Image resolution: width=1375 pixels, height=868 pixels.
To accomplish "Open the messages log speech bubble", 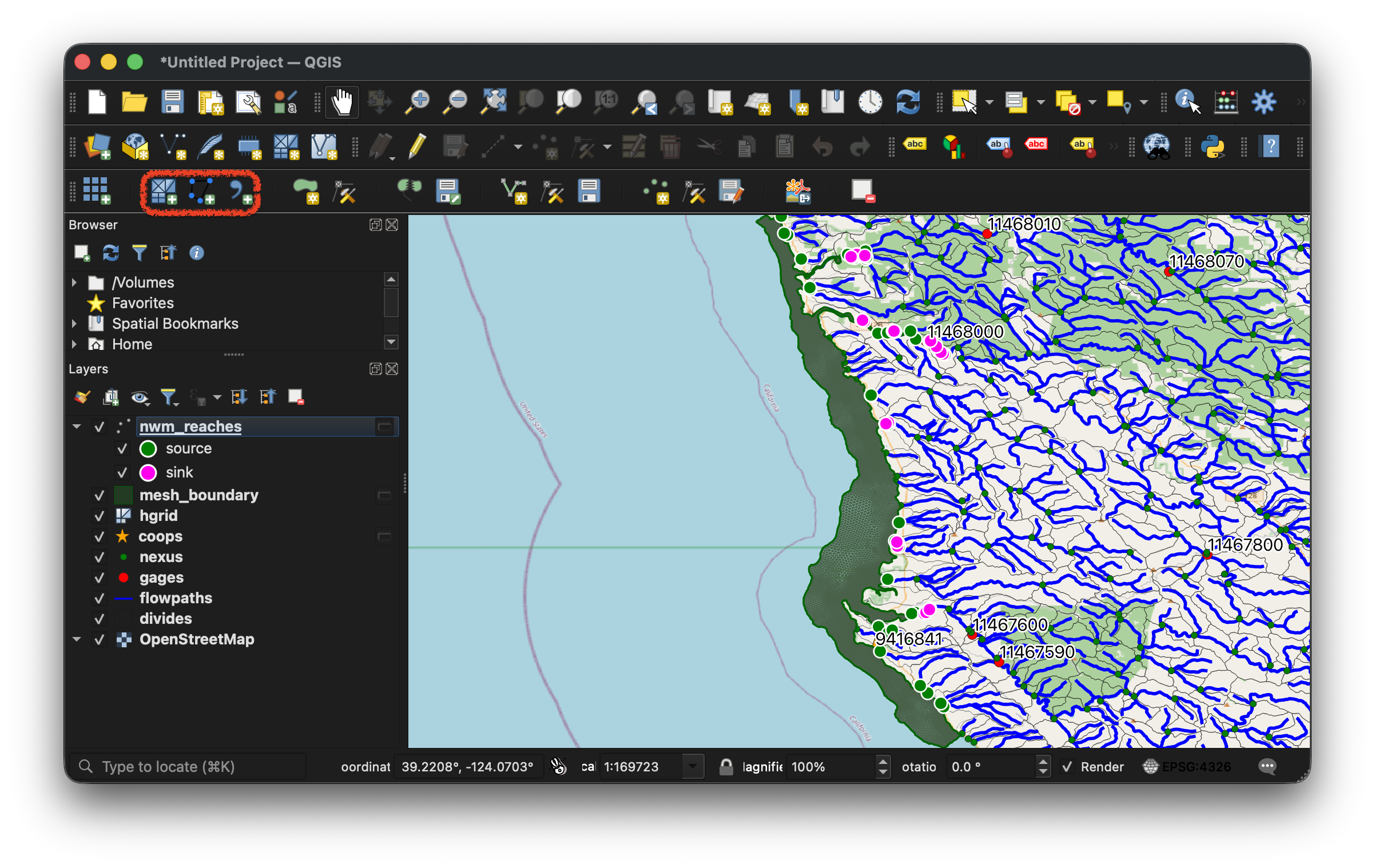I will [1267, 766].
